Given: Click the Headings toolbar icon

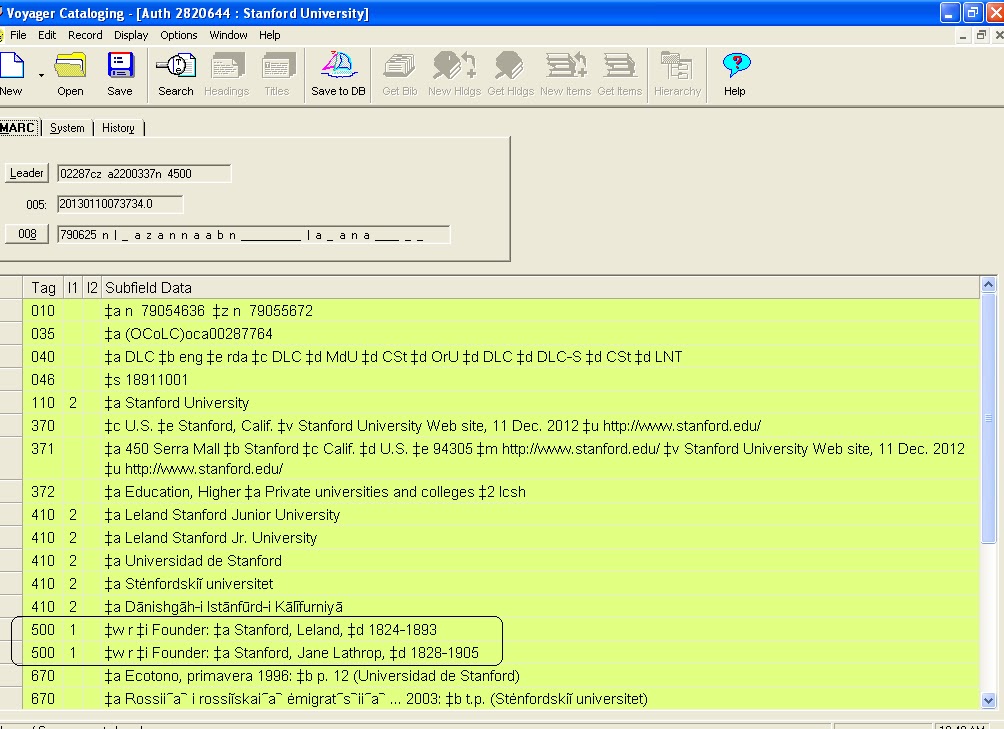Looking at the screenshot, I should click(227, 67).
